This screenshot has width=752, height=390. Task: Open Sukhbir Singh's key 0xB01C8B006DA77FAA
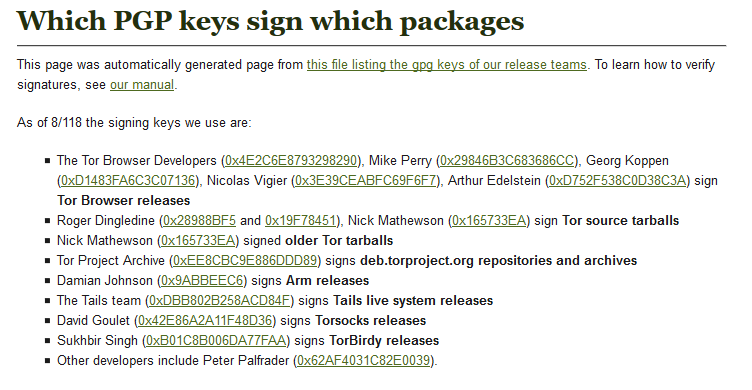[x=216, y=341]
